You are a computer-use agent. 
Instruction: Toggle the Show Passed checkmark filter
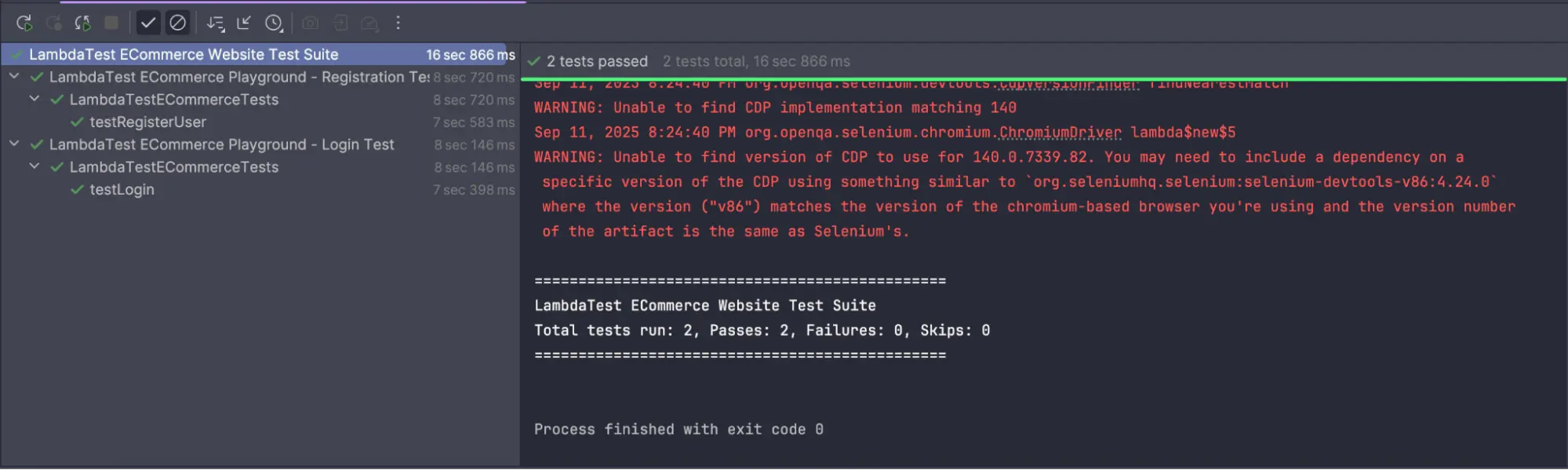click(149, 23)
